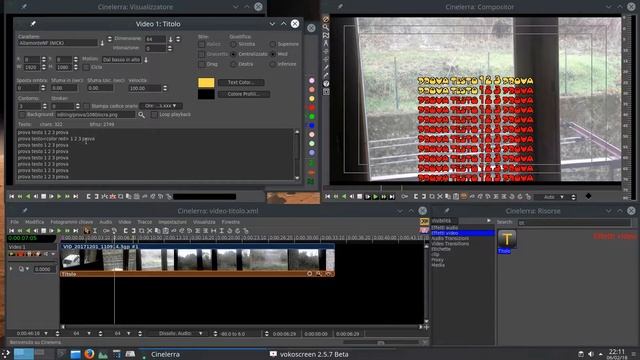Enable the Drag checkbox
This screenshot has width=640, height=360.
click(x=202, y=64)
